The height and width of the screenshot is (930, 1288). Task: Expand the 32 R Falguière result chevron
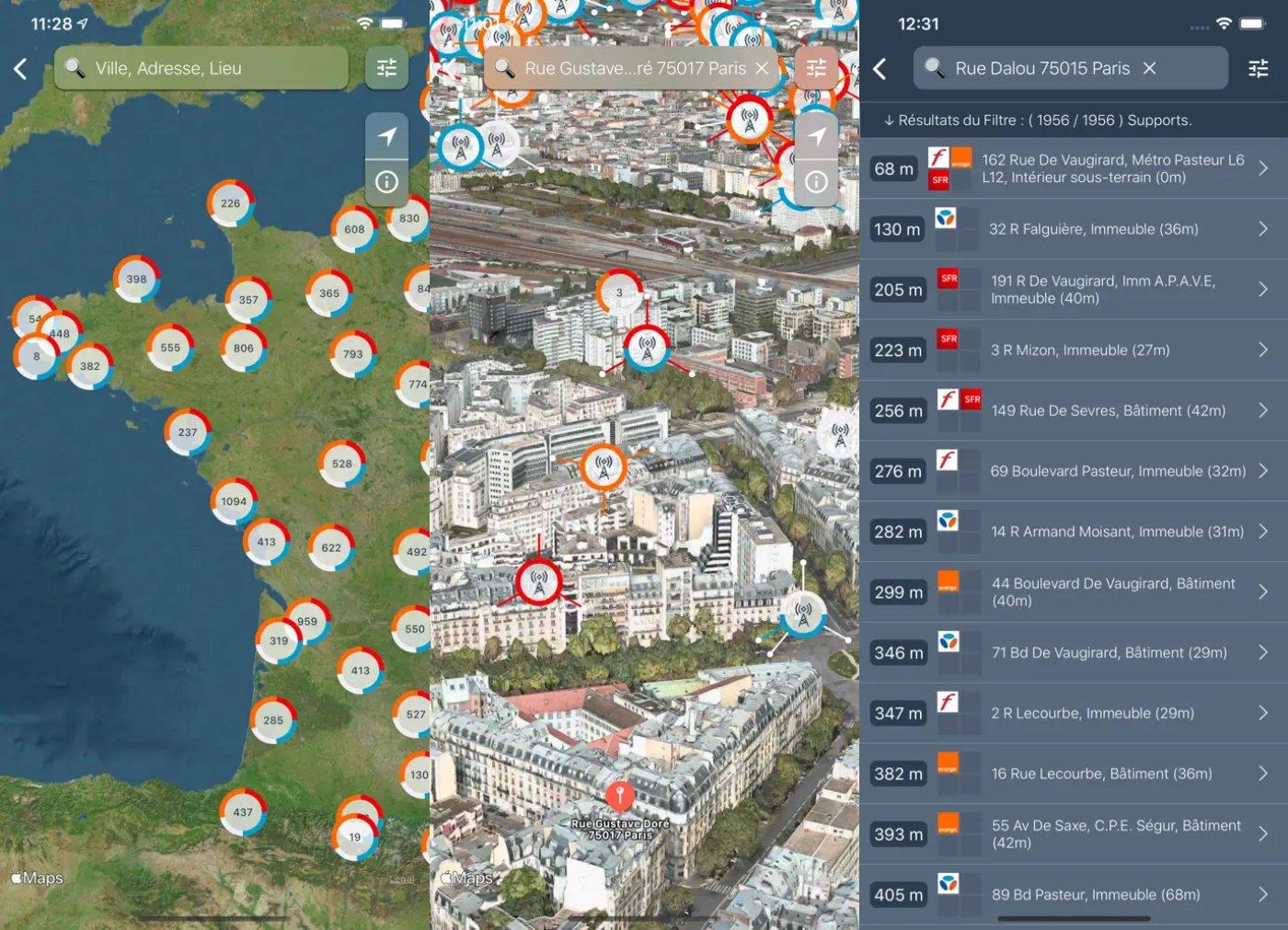tap(1262, 229)
